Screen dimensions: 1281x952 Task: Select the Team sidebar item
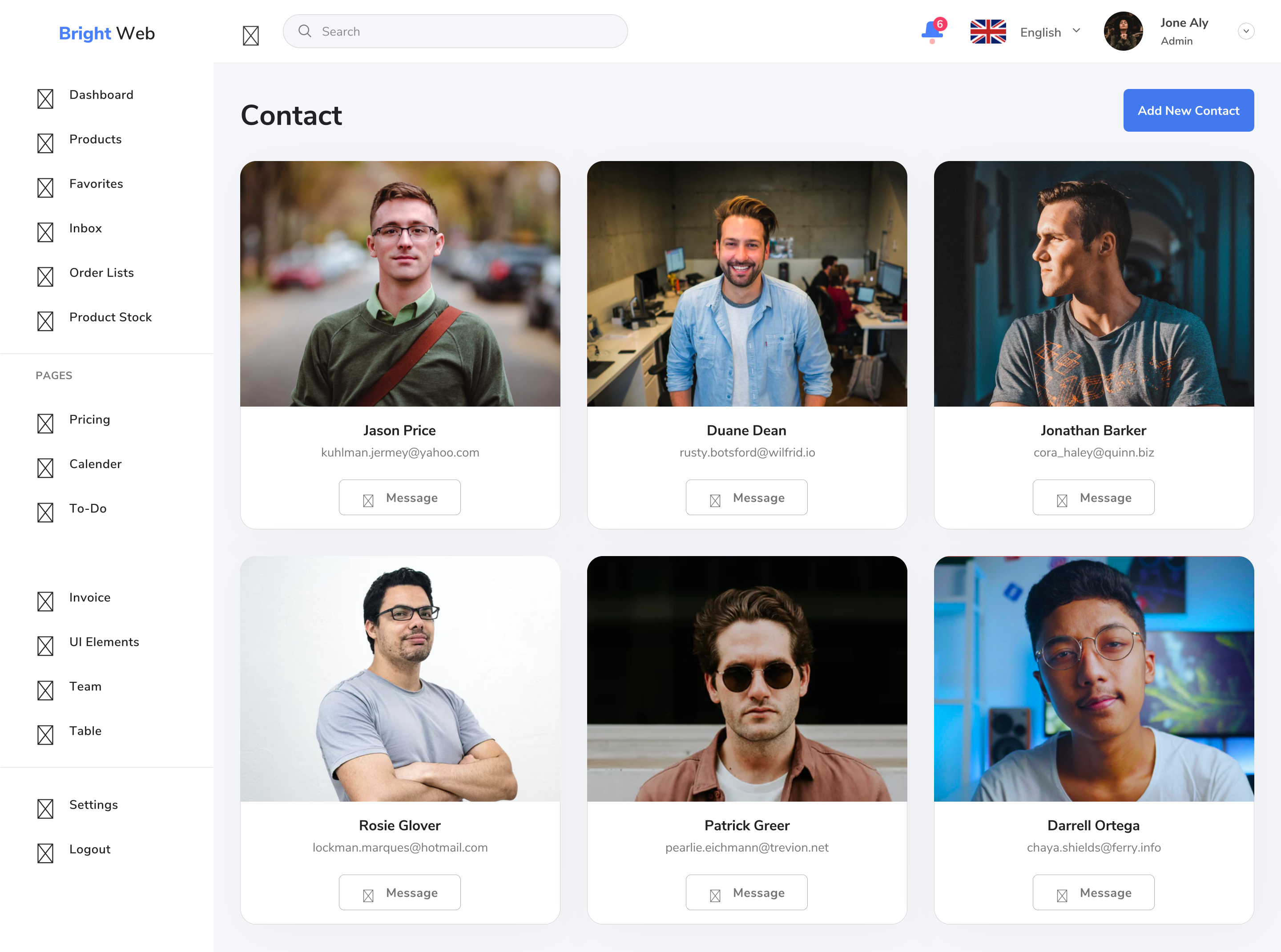click(x=84, y=686)
